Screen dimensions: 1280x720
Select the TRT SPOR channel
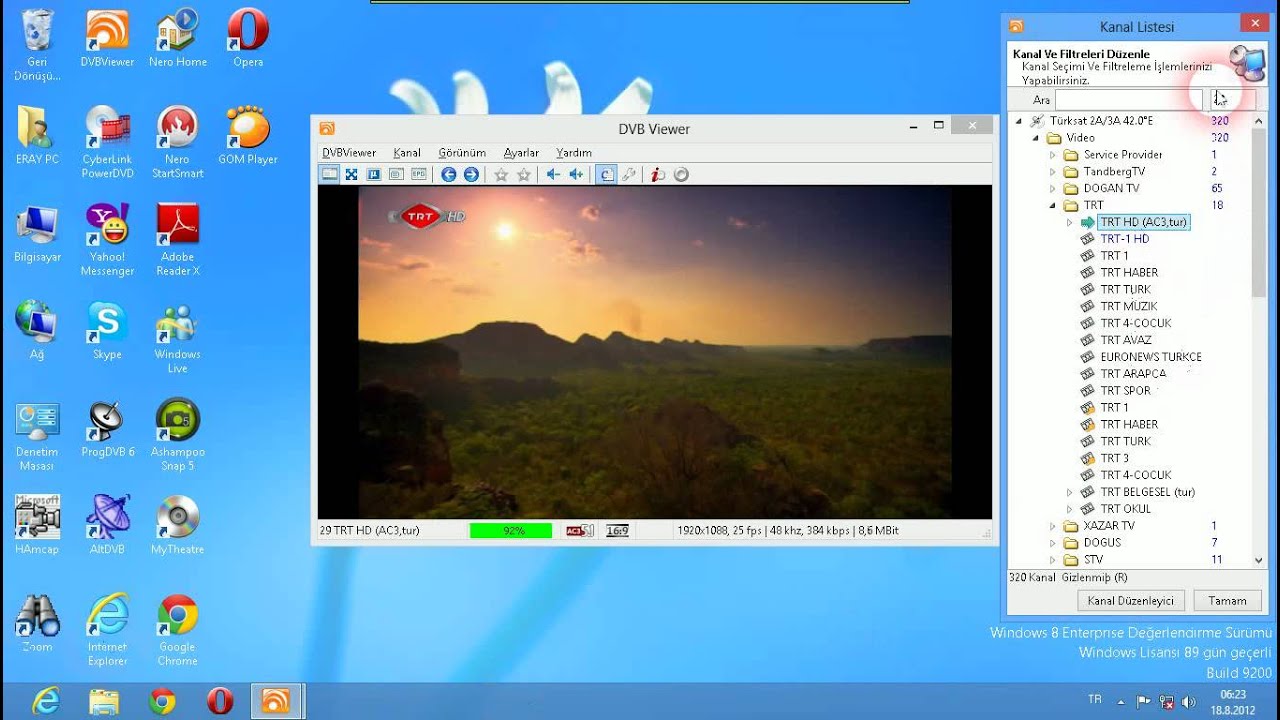pyautogui.click(x=1126, y=391)
